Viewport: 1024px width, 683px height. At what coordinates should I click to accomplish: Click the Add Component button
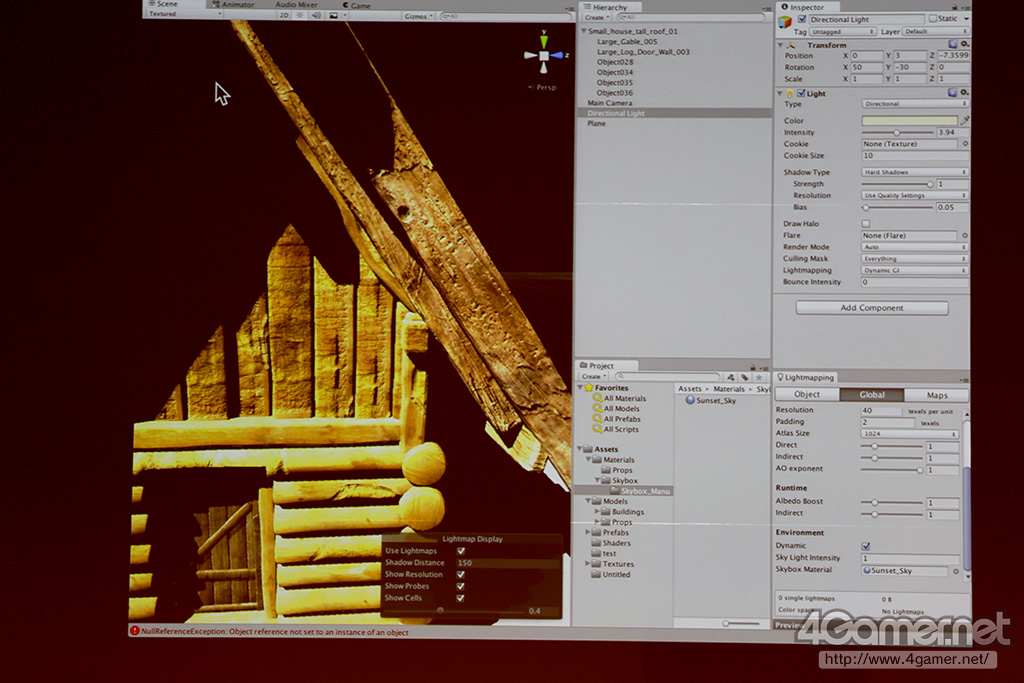tap(871, 308)
